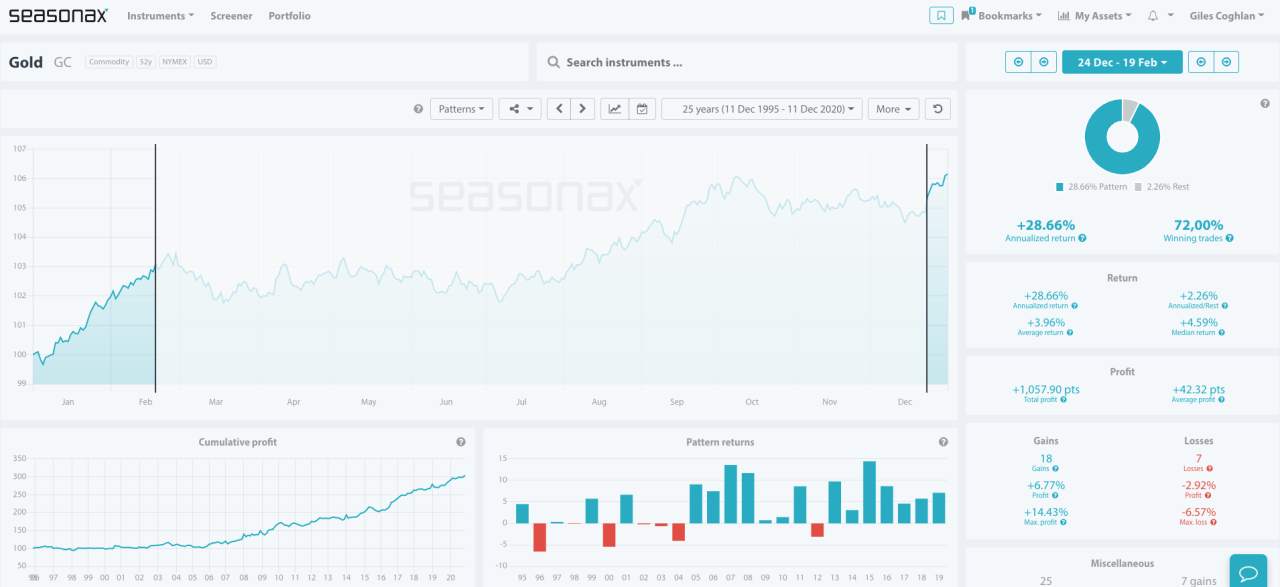Open the calendar view icon

click(x=641, y=109)
